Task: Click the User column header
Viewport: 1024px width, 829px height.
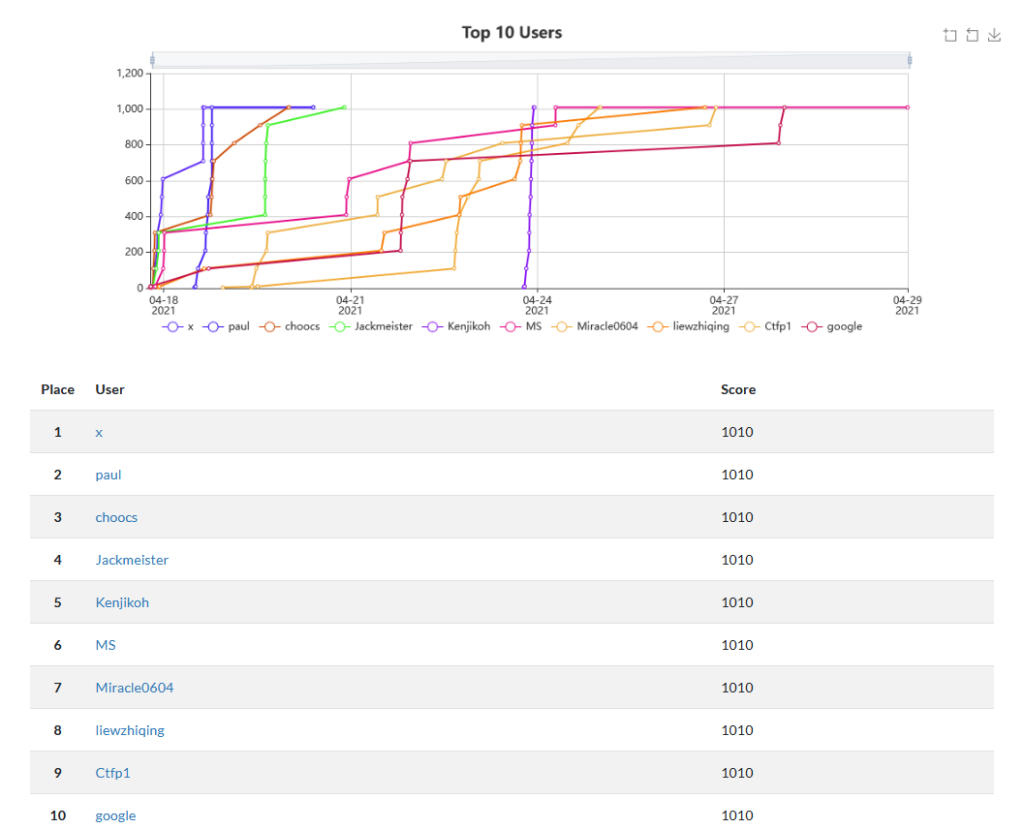Action: tap(110, 389)
